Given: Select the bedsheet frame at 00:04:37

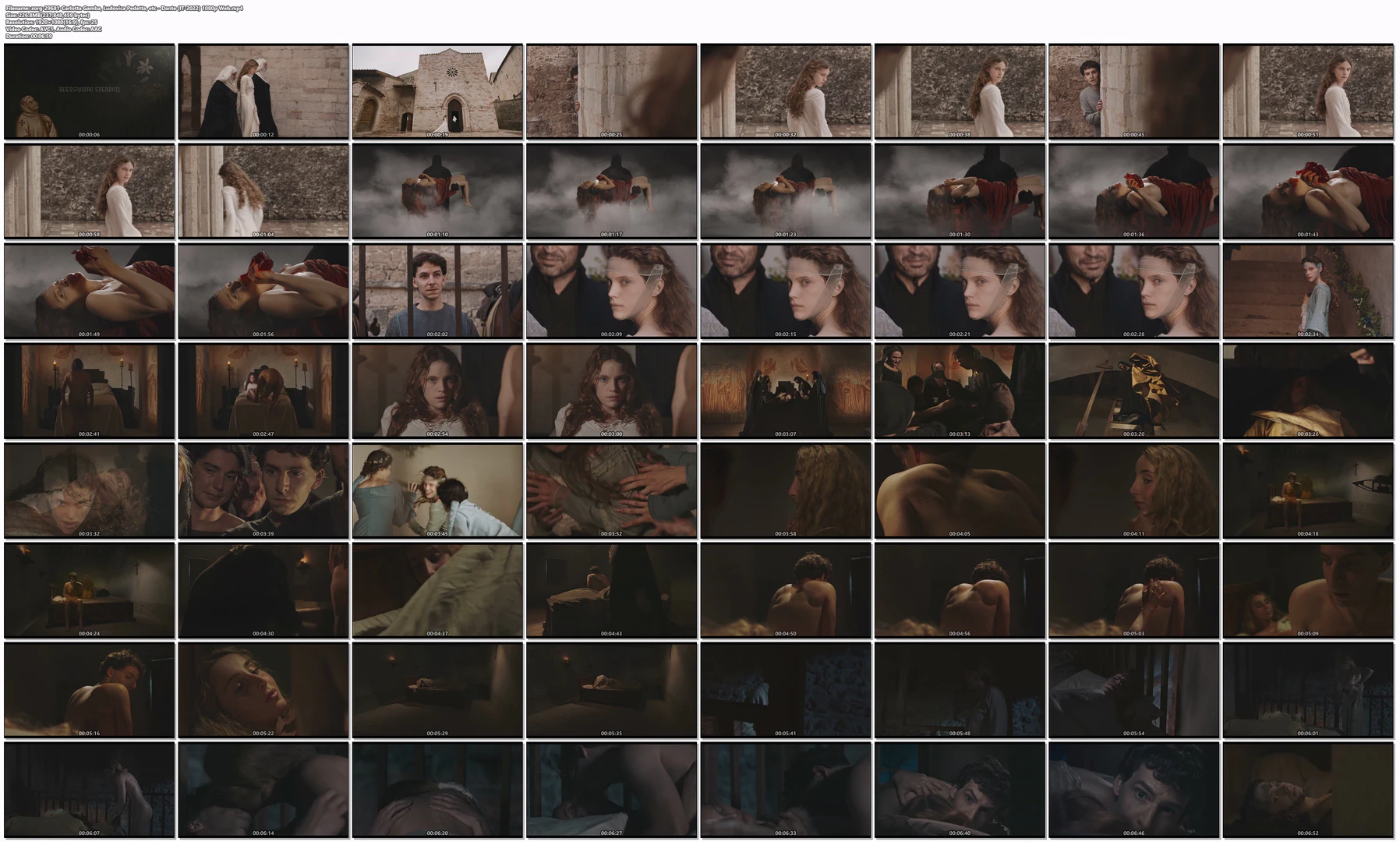Looking at the screenshot, I should [437, 590].
